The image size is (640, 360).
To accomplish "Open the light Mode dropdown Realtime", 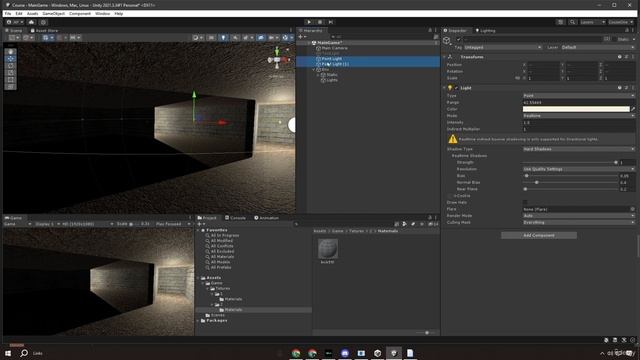I will tap(579, 116).
